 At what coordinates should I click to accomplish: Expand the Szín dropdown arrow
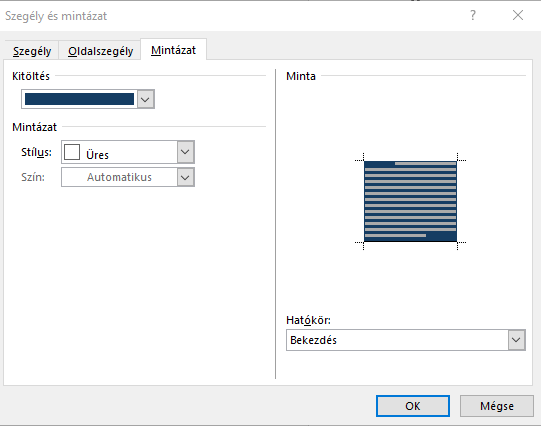click(185, 177)
